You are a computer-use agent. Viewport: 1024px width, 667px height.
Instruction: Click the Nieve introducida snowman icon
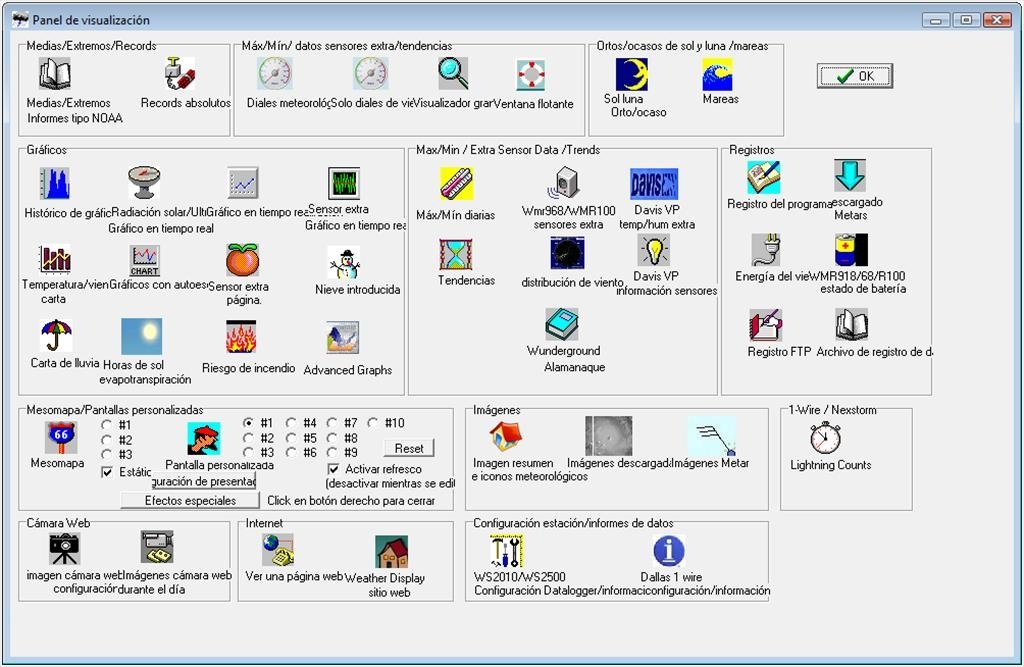click(344, 263)
